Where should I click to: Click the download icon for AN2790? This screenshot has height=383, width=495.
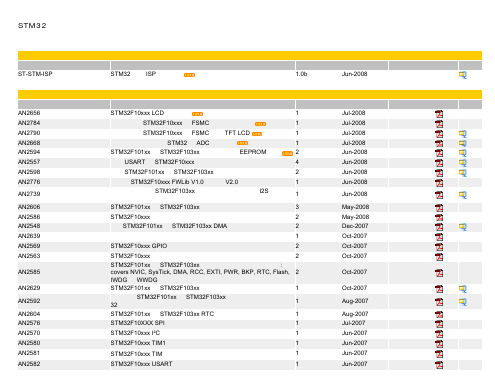(462, 134)
